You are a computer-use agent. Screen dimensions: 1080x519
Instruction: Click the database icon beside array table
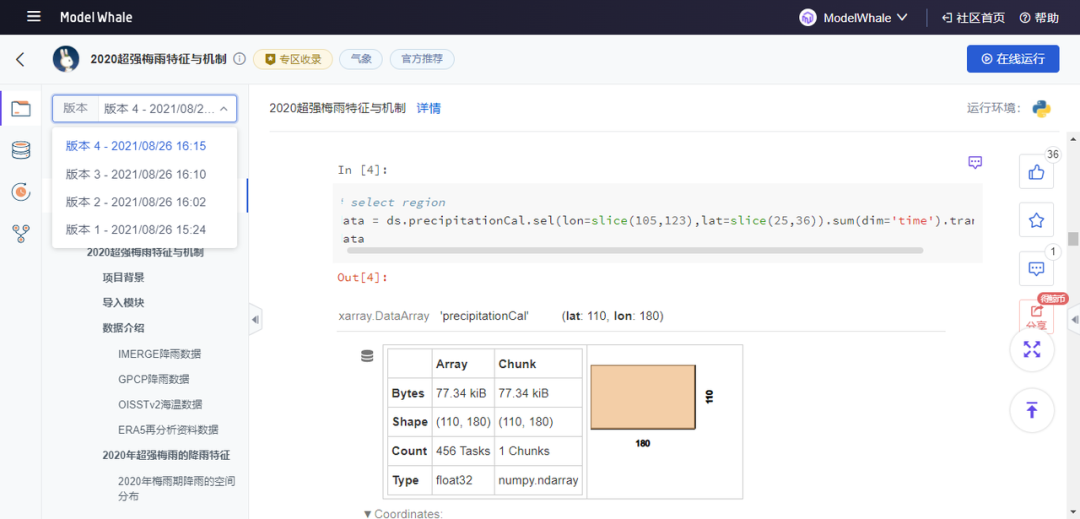tap(366, 355)
